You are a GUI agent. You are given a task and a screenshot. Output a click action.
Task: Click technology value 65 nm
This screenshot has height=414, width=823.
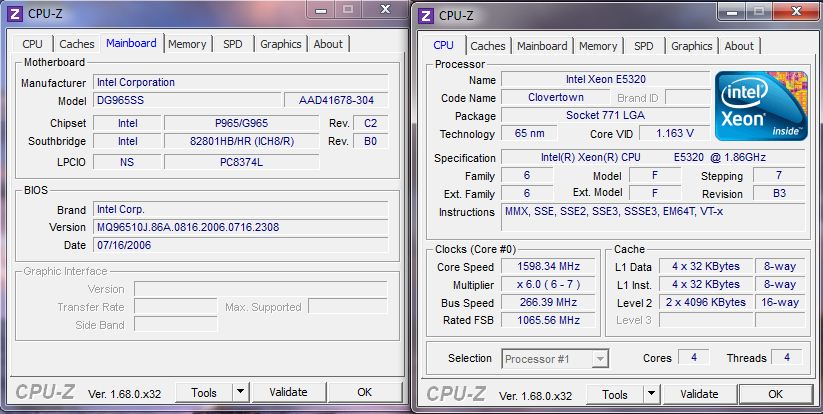tap(529, 133)
